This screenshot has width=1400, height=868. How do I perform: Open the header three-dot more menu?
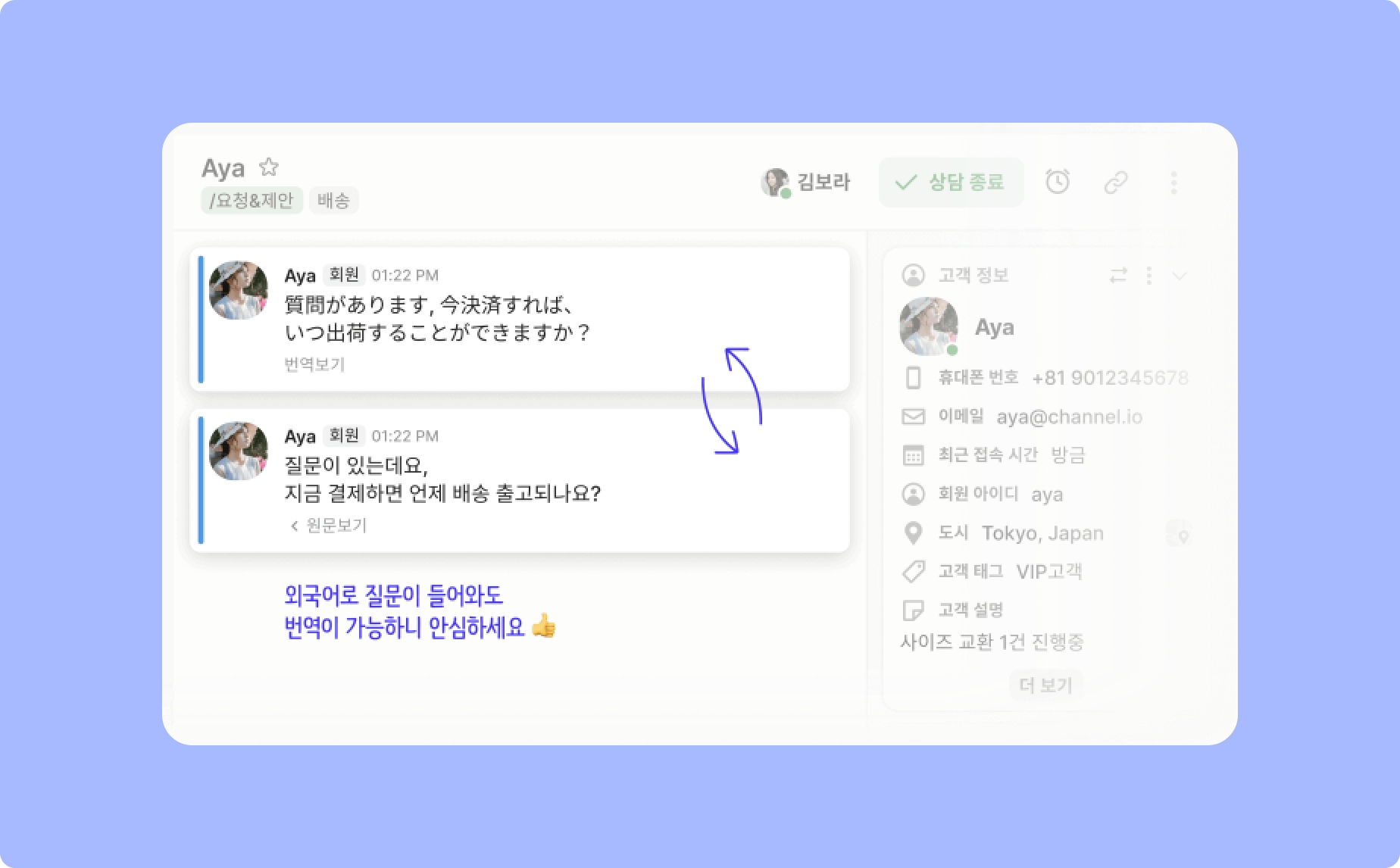tap(1173, 182)
